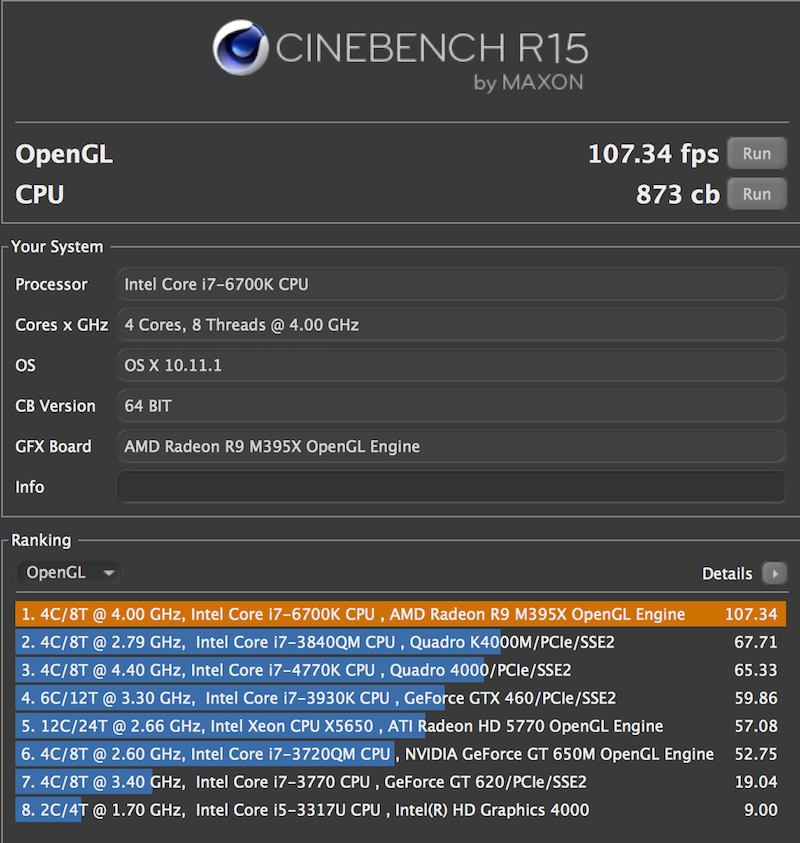
Task: Select ranking row 5 Xeon X5650
Action: 401,726
